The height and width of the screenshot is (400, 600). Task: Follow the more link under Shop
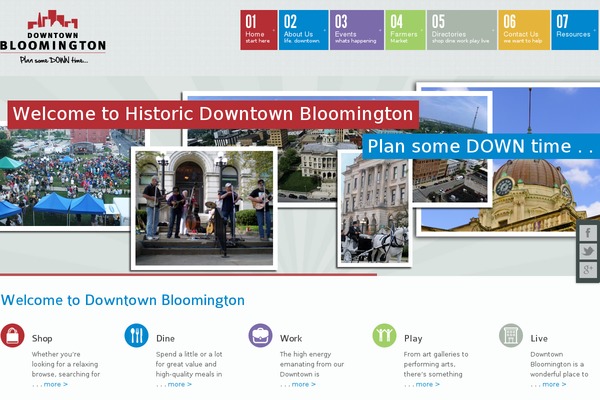click(55, 384)
